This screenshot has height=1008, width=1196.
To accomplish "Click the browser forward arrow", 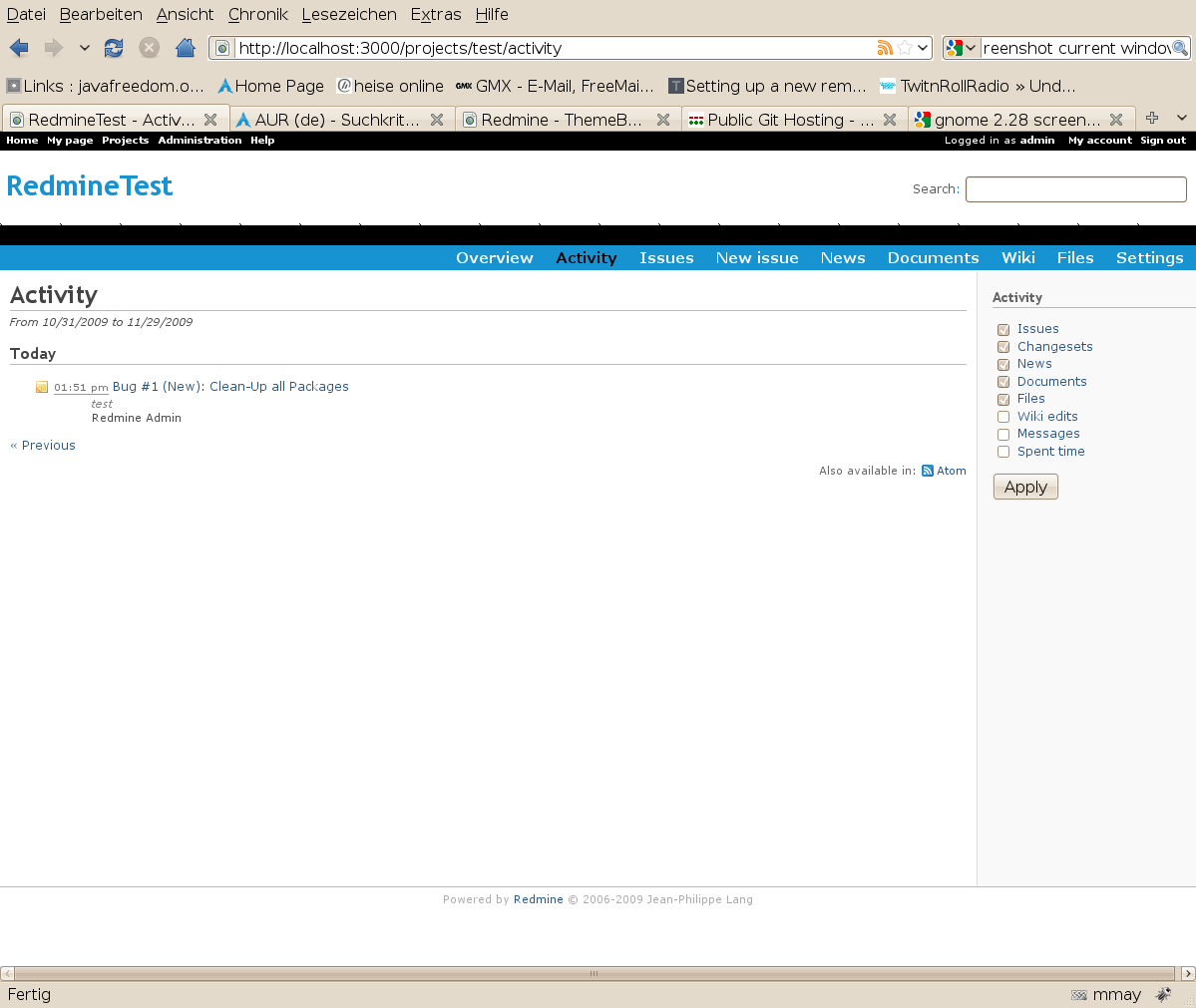I will (x=54, y=48).
